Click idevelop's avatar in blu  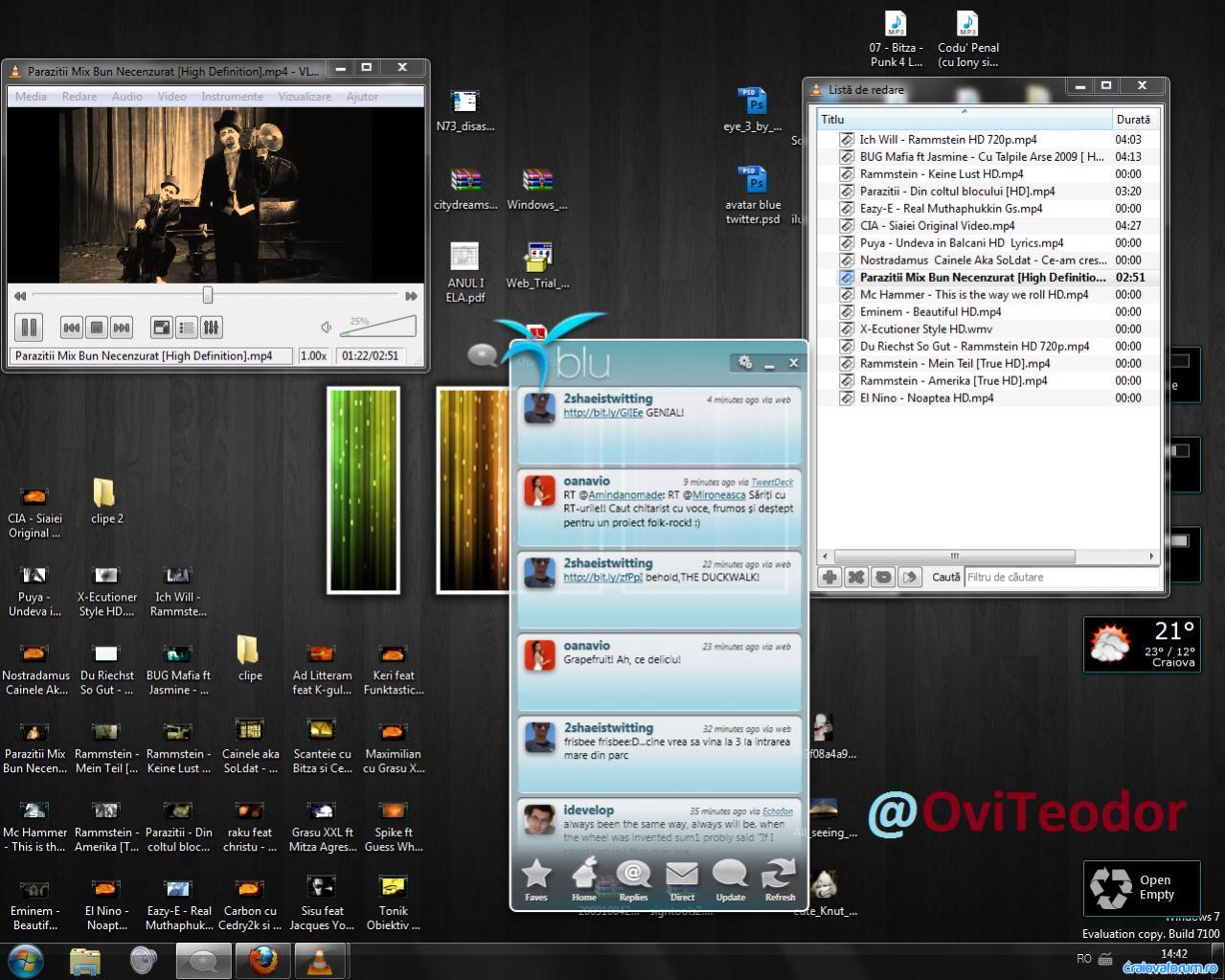[539, 819]
